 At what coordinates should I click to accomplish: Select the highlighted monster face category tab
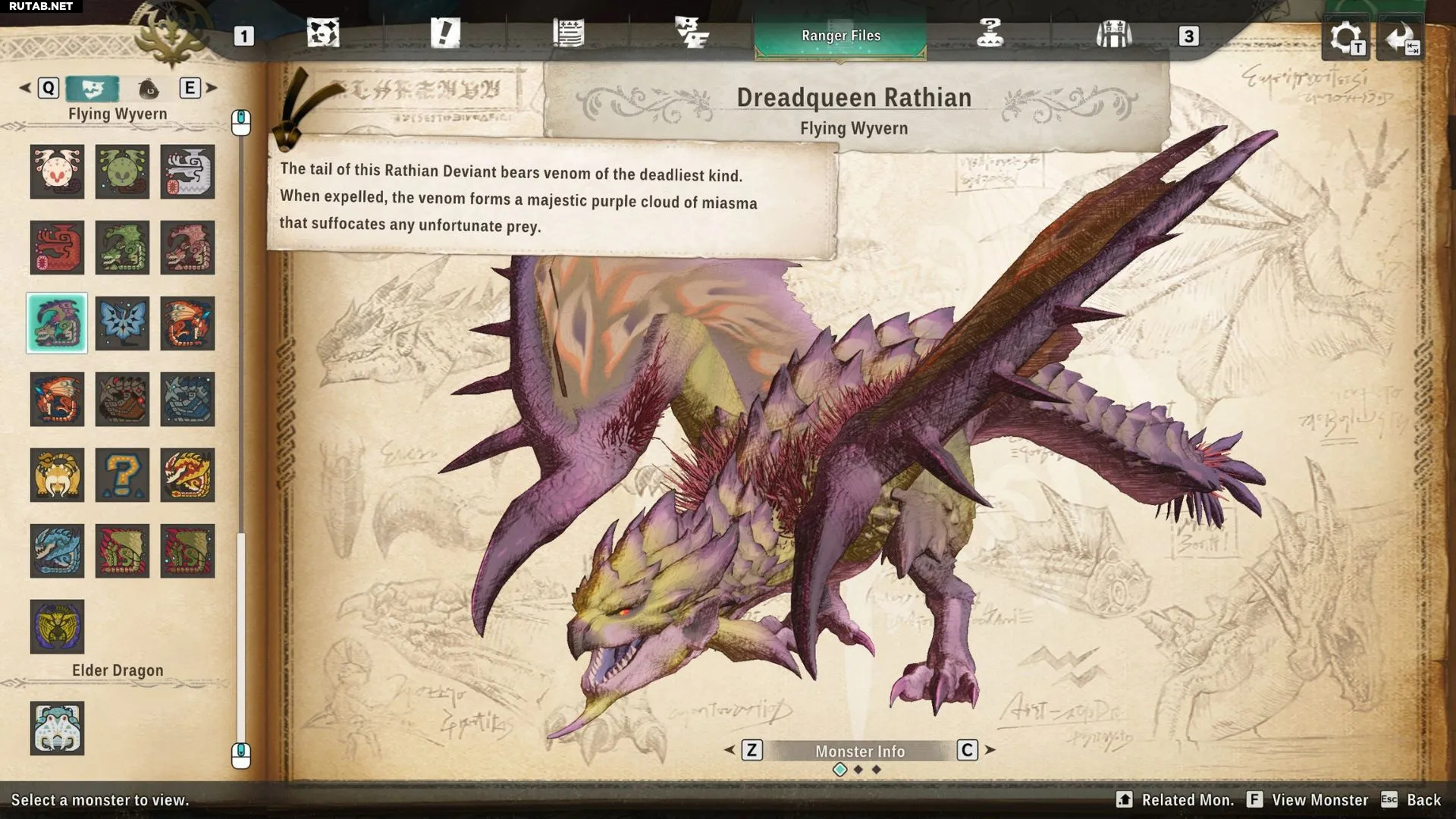93,89
